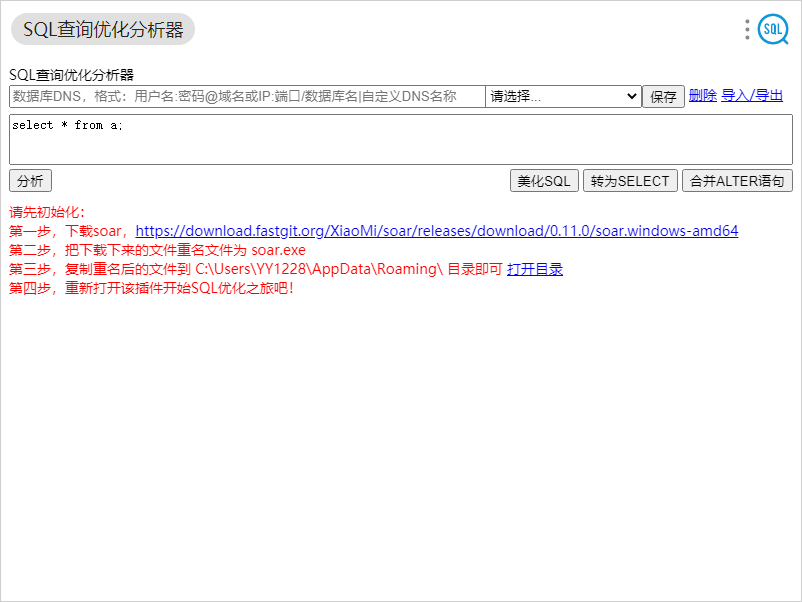Run the 分析 analyze button
802x602 pixels.
(30, 181)
